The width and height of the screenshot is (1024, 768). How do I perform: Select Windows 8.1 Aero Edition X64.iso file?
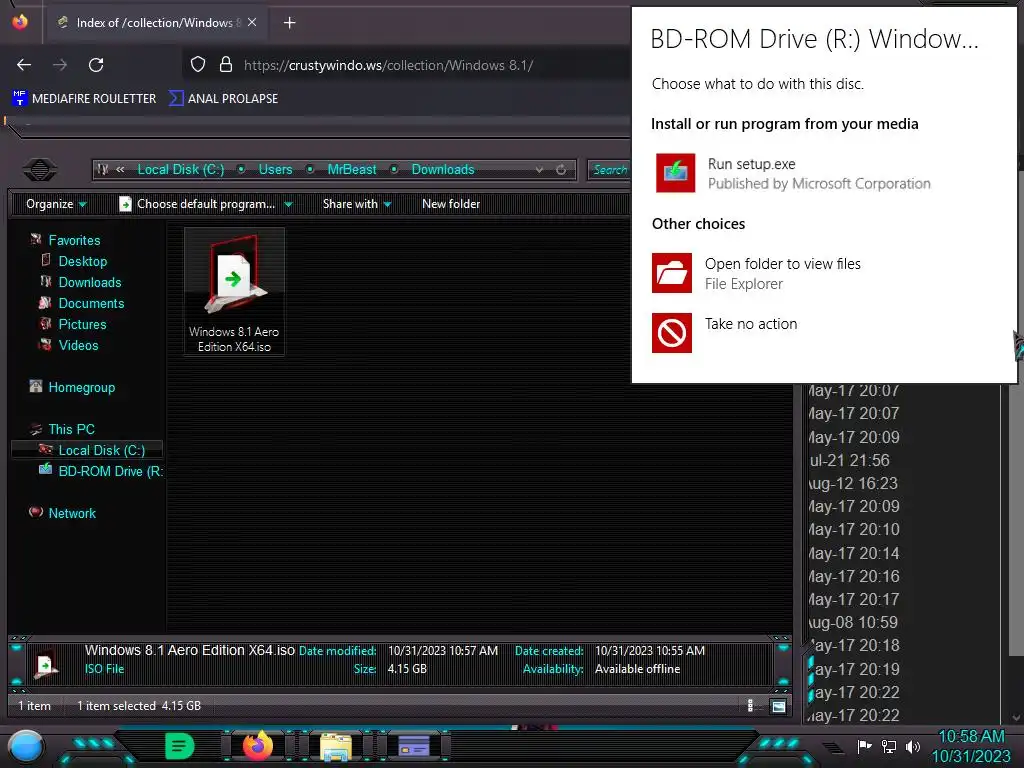point(234,291)
